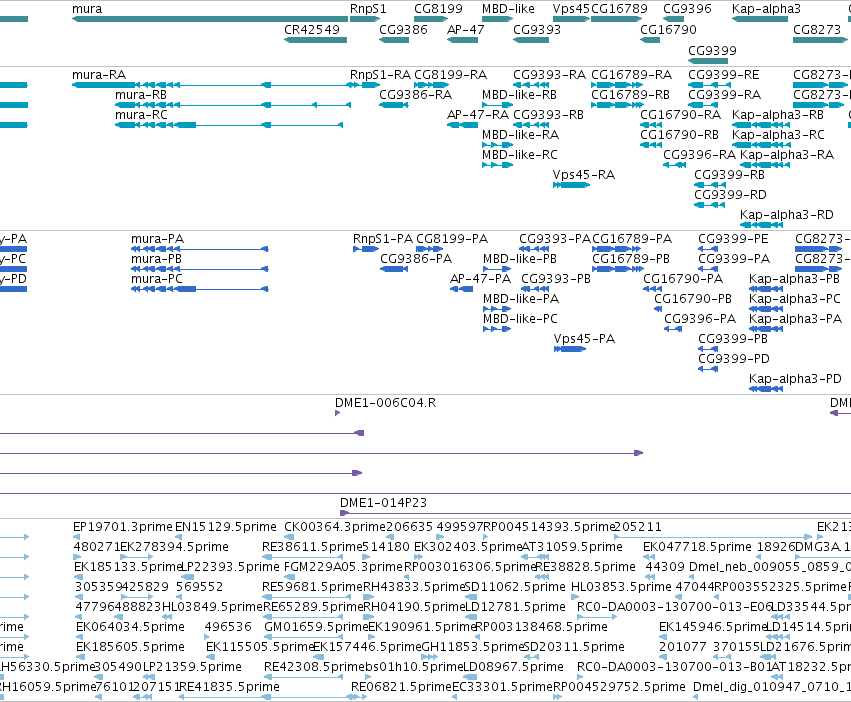
Task: Click transcript label CG16790-RB
Action: (x=679, y=135)
